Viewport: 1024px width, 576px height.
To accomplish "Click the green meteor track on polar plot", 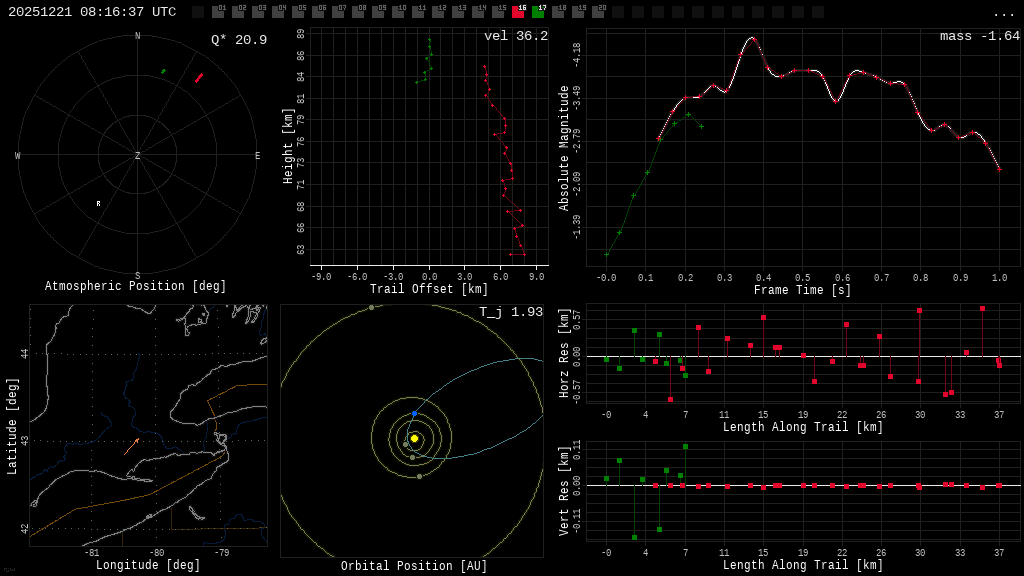I will click(x=163, y=71).
